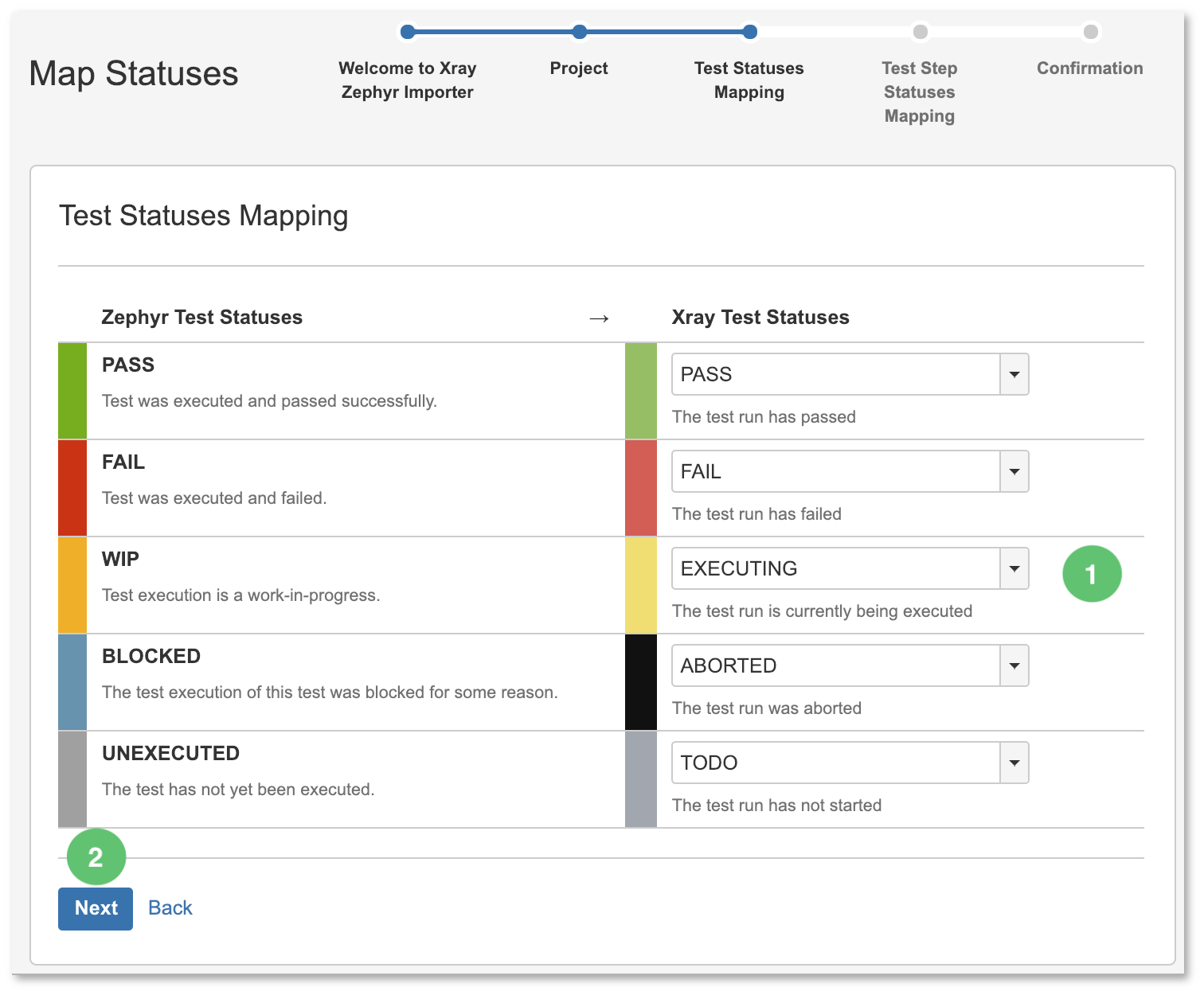This screenshot has width=1204, height=995.
Task: Click the Next button
Action: [96, 908]
